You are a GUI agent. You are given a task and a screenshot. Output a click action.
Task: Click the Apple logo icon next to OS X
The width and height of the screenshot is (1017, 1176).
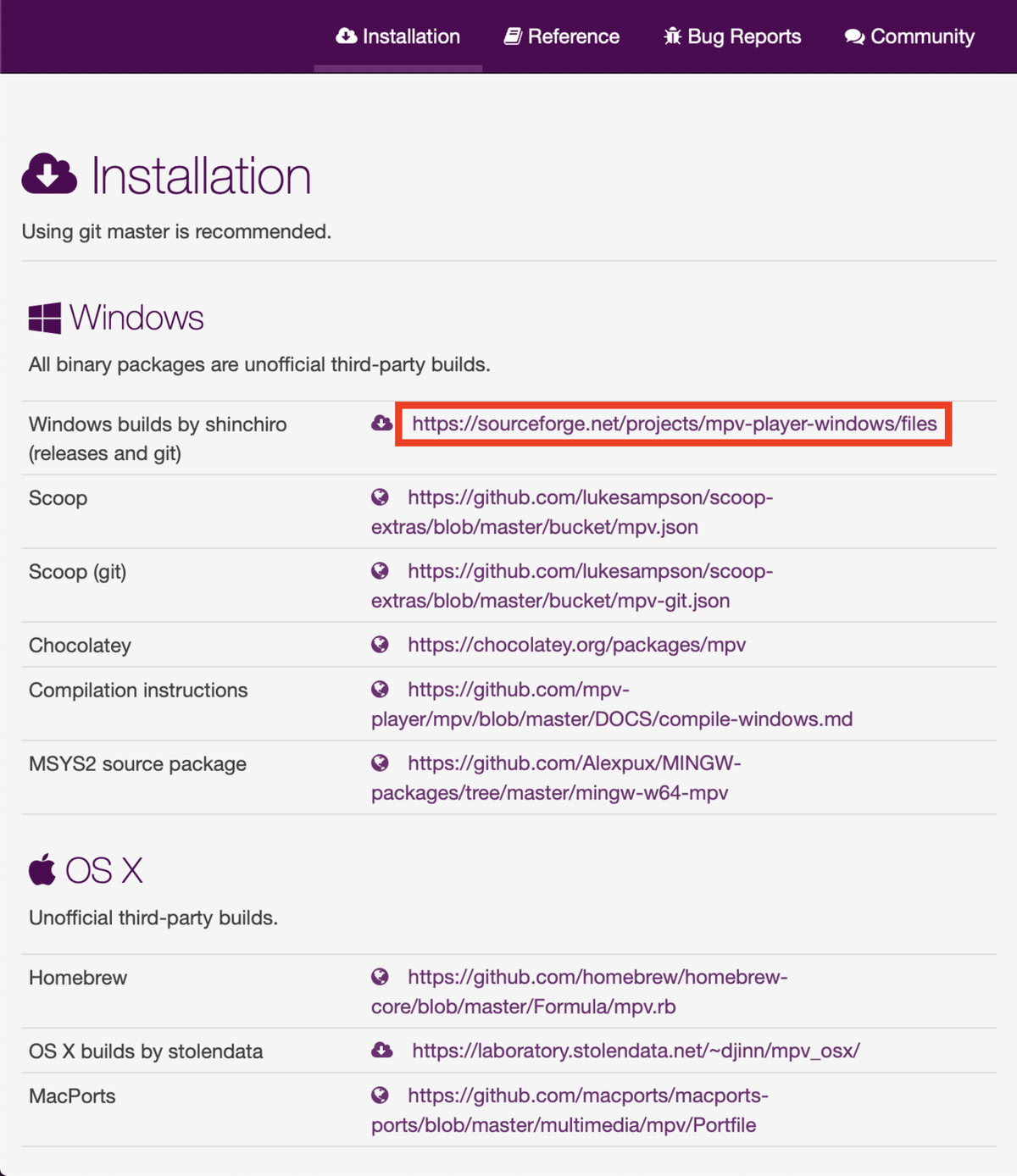(x=42, y=870)
